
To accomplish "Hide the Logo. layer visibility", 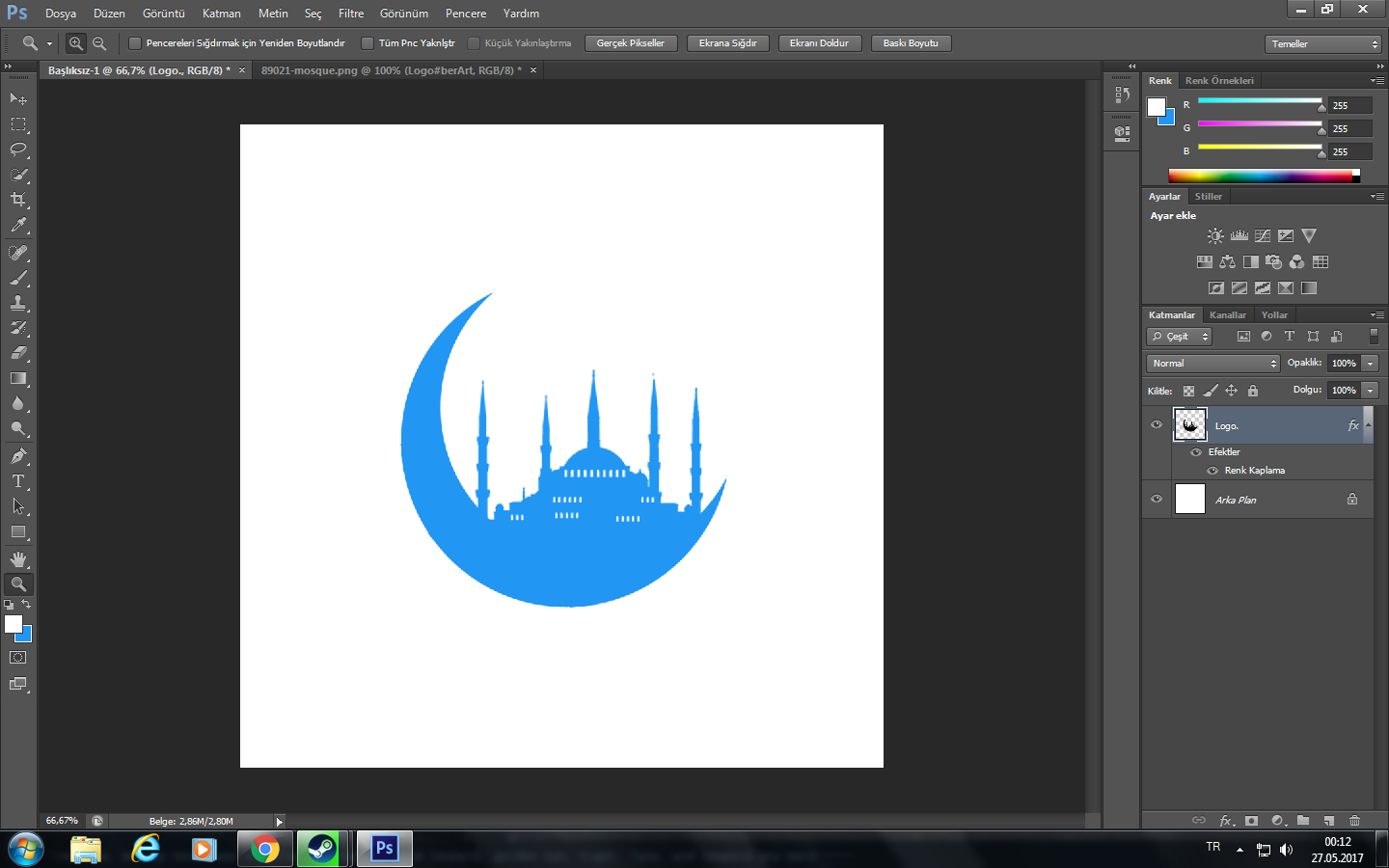I will (1157, 424).
